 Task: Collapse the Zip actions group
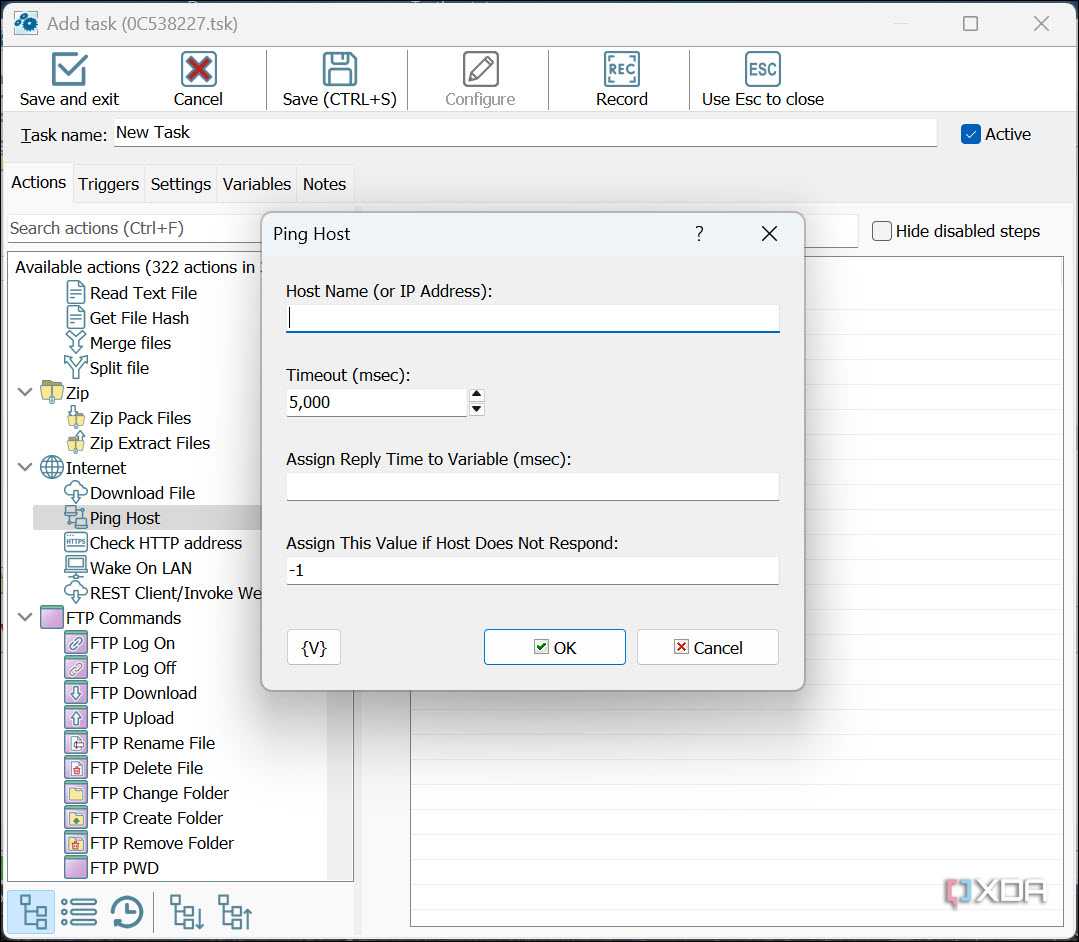click(x=25, y=393)
